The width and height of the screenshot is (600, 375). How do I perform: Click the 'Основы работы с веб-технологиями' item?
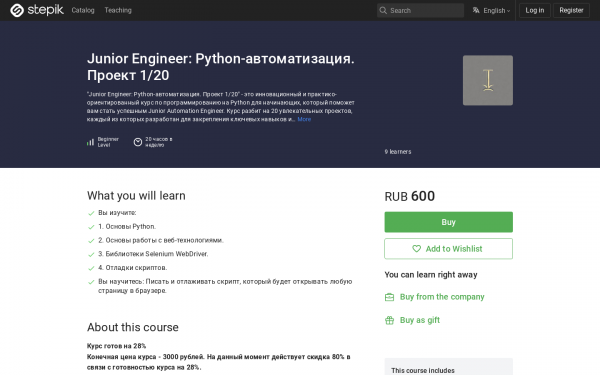161,240
